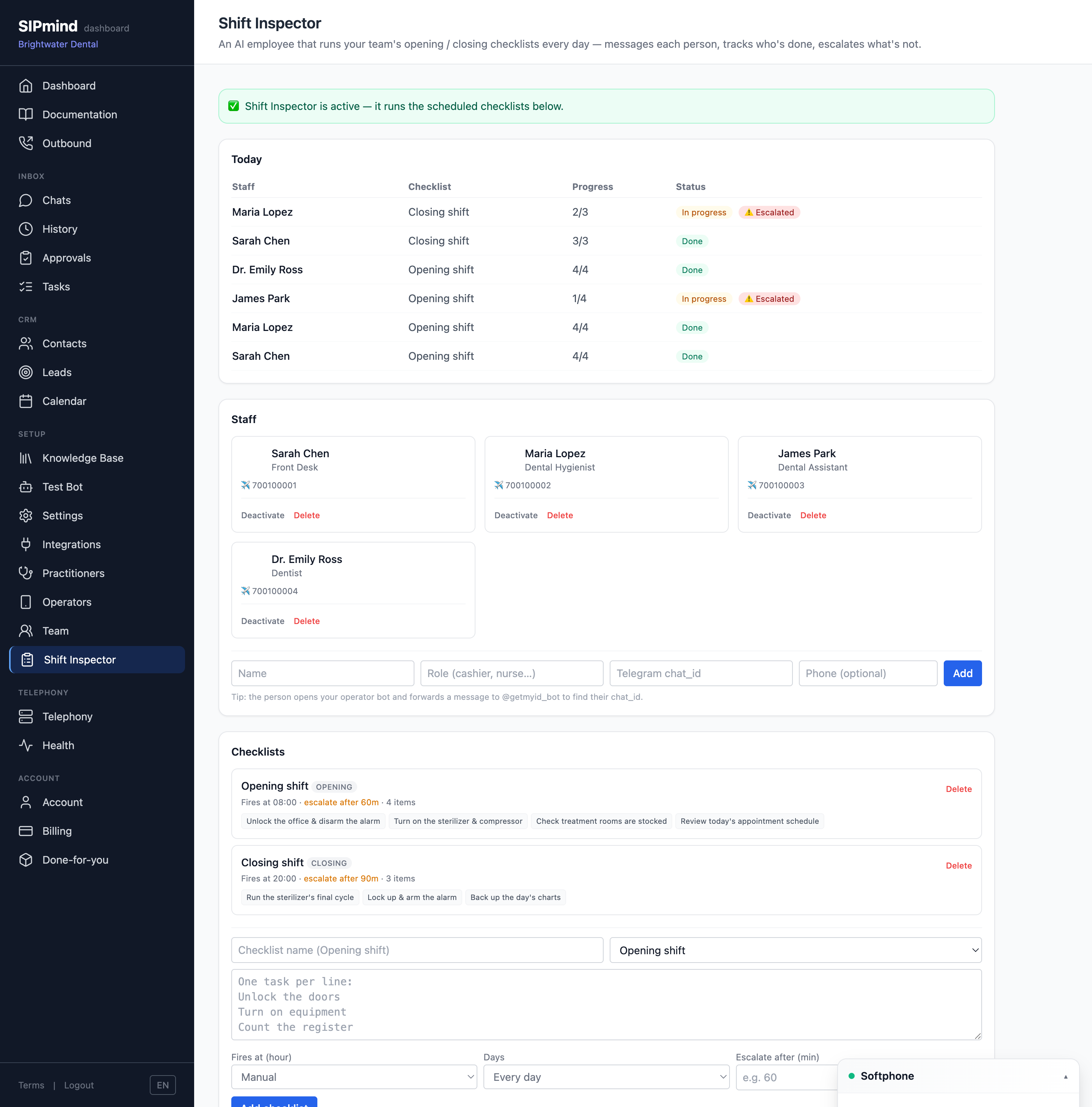Click 'Review today's appointment schedule' item
Screen dimensions: 1092x1107
coord(749,821)
